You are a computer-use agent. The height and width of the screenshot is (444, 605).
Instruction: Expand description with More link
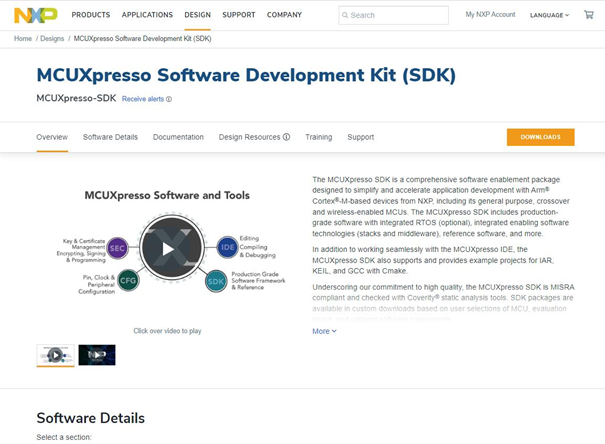pos(324,331)
